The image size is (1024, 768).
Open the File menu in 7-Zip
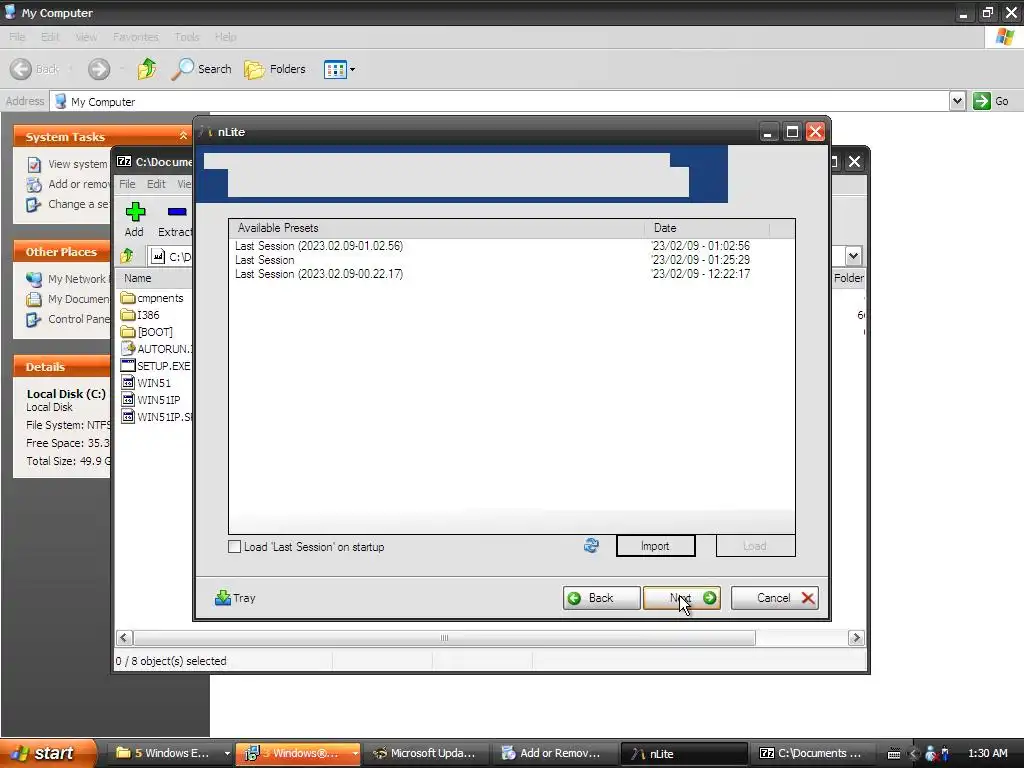(127, 184)
